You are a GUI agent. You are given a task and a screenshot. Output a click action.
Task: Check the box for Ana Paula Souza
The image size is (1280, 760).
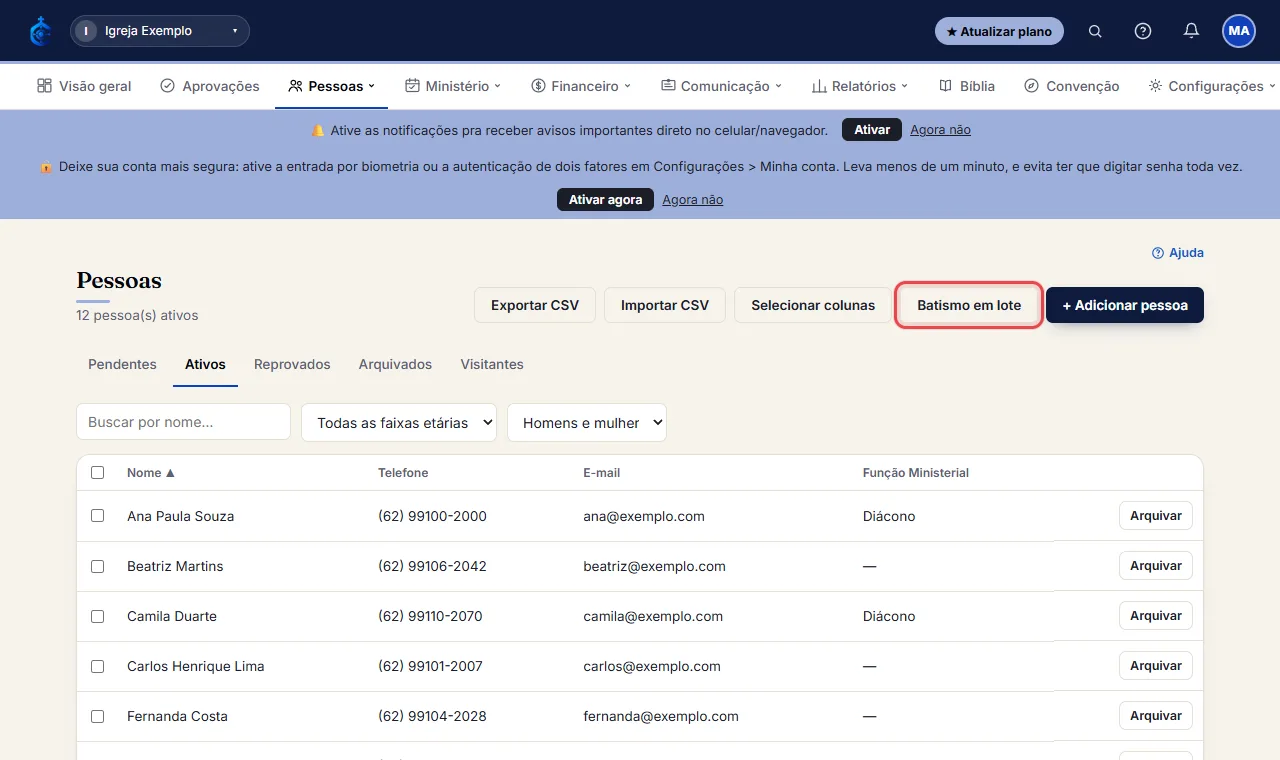point(97,516)
